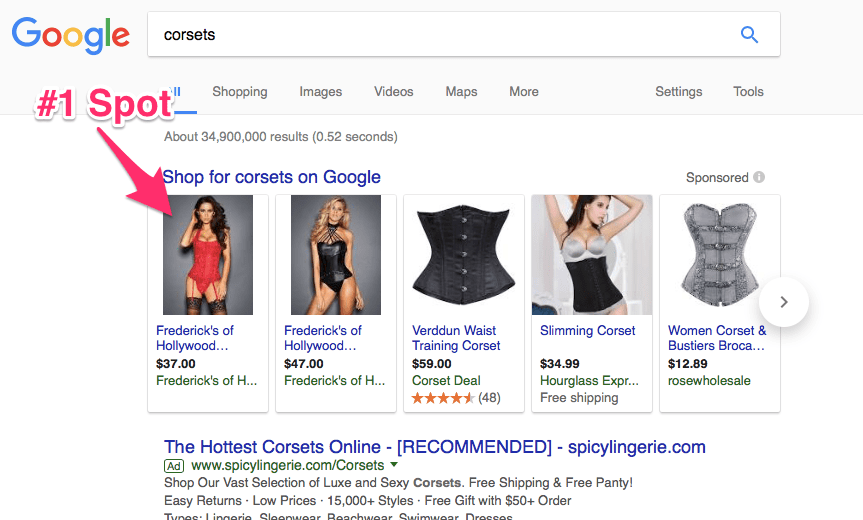Click Shop for corsets on Google heading
Viewport: 863px width, 520px height.
point(272,177)
